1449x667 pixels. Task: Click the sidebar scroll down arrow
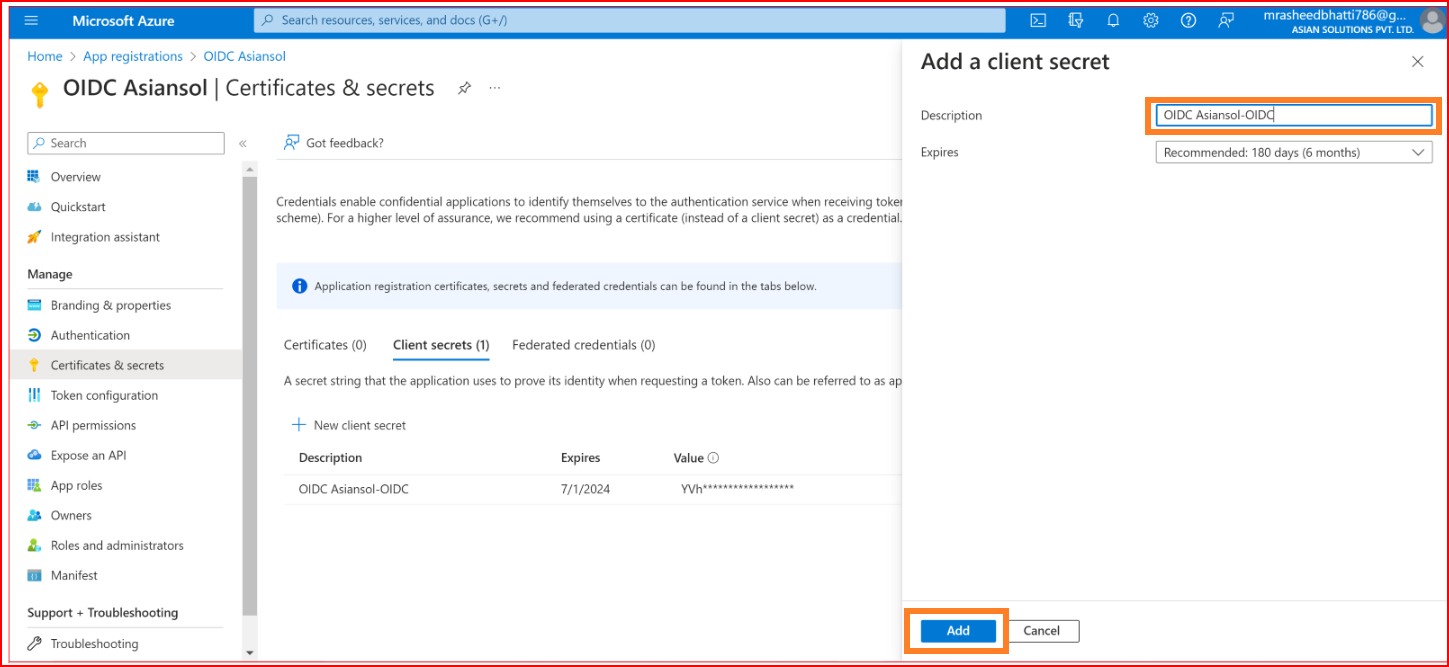tap(250, 654)
